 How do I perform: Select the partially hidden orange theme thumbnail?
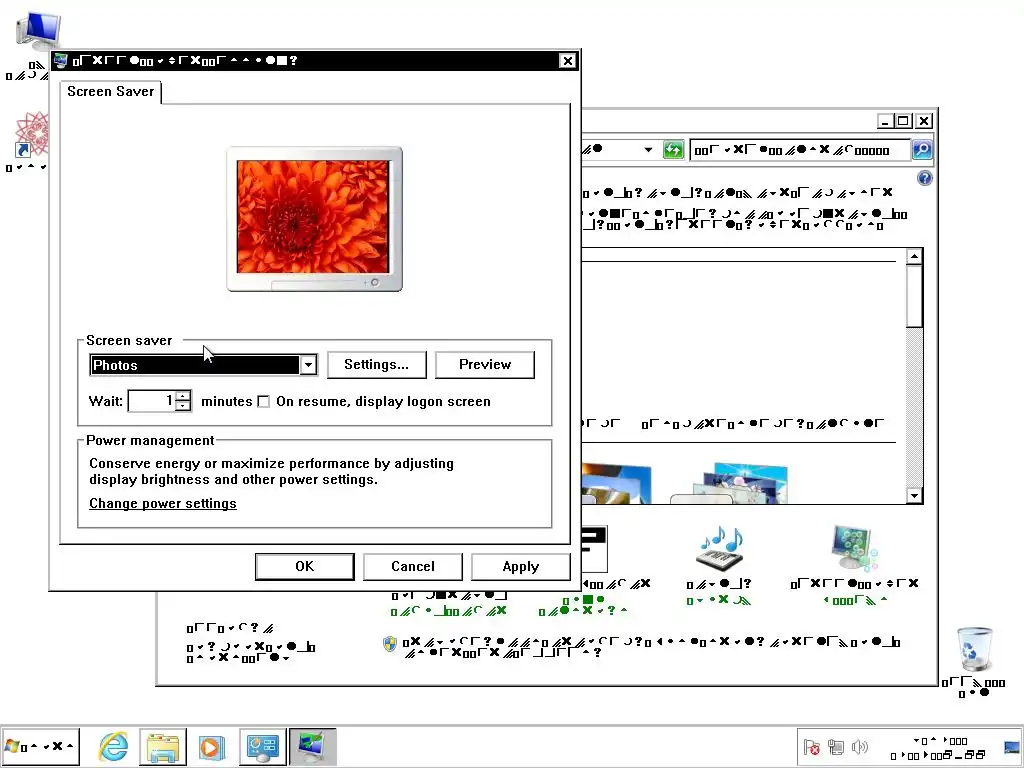pos(616,483)
